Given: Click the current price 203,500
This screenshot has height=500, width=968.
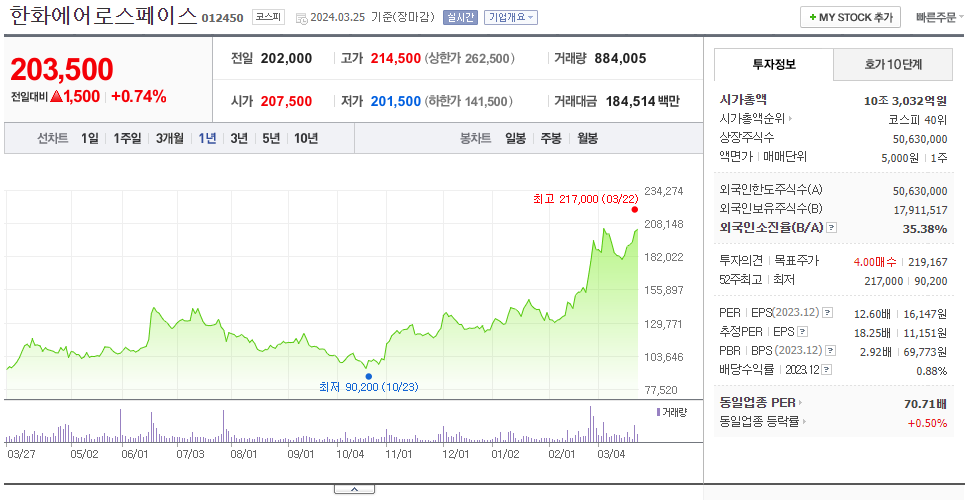Looking at the screenshot, I should (x=62, y=69).
